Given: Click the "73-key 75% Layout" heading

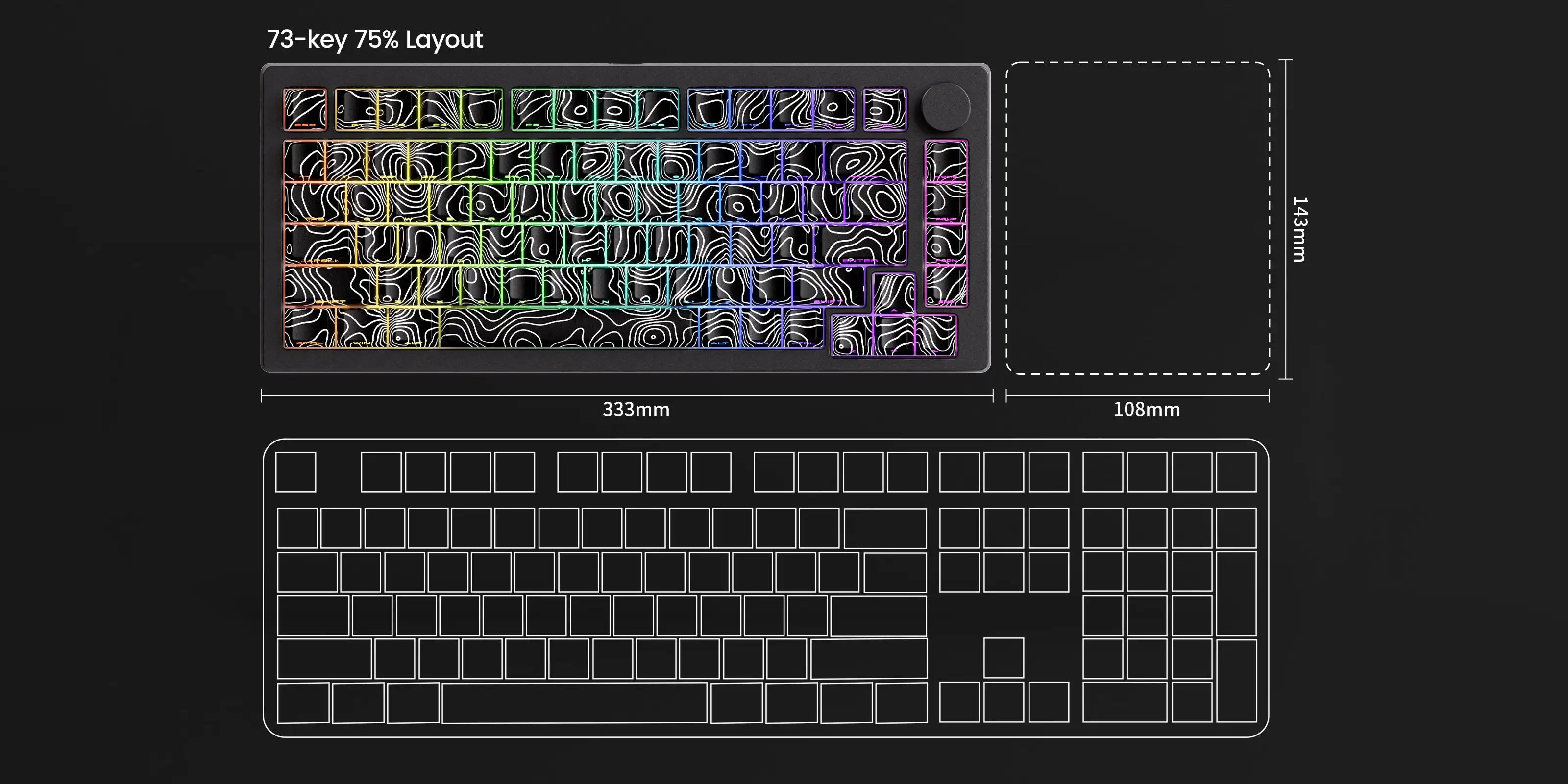Looking at the screenshot, I should (x=374, y=40).
